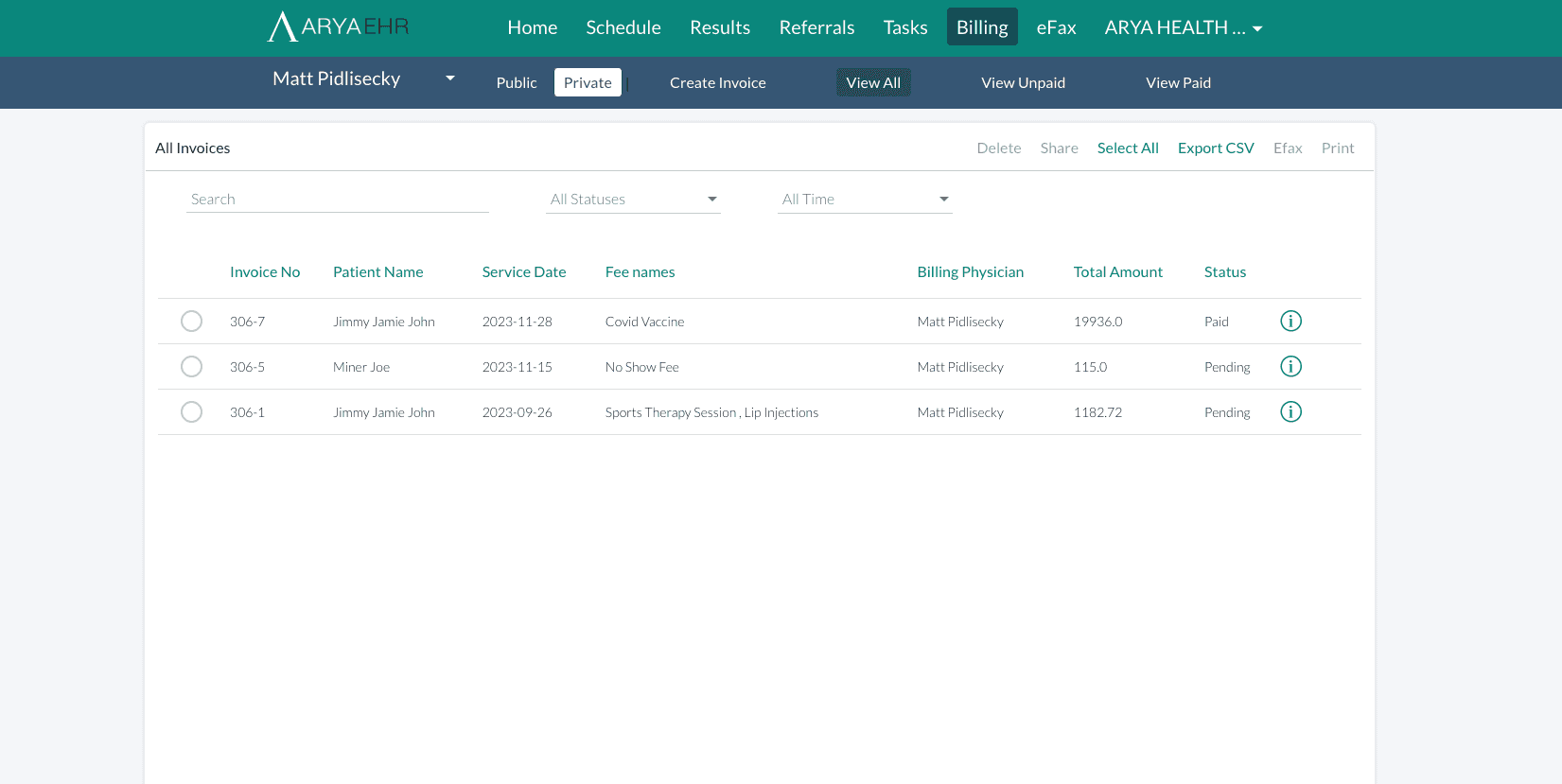Open the Billing menu
The height and width of the screenshot is (784, 1562).
(x=982, y=27)
